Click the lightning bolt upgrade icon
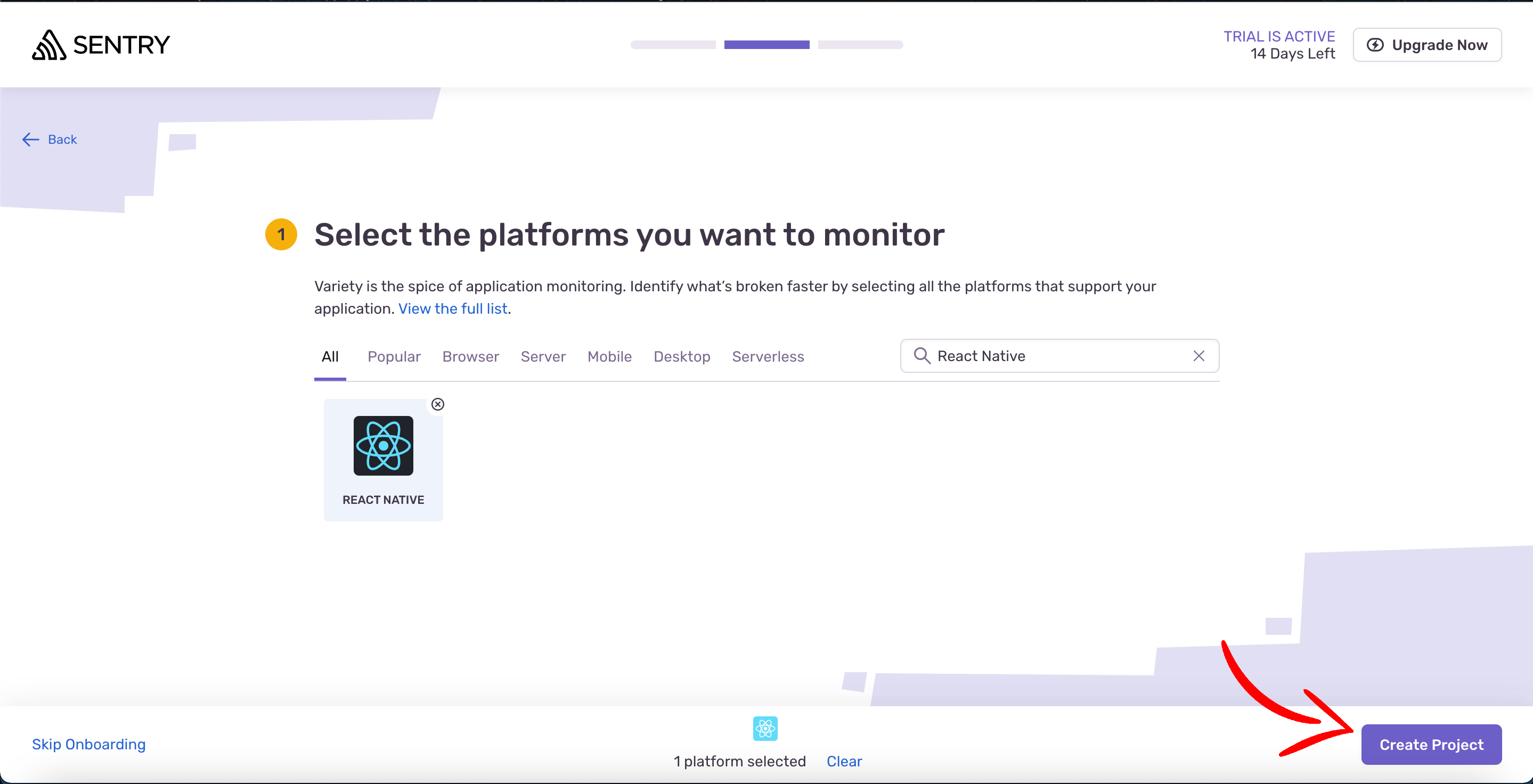The width and height of the screenshot is (1533, 784). tap(1375, 45)
